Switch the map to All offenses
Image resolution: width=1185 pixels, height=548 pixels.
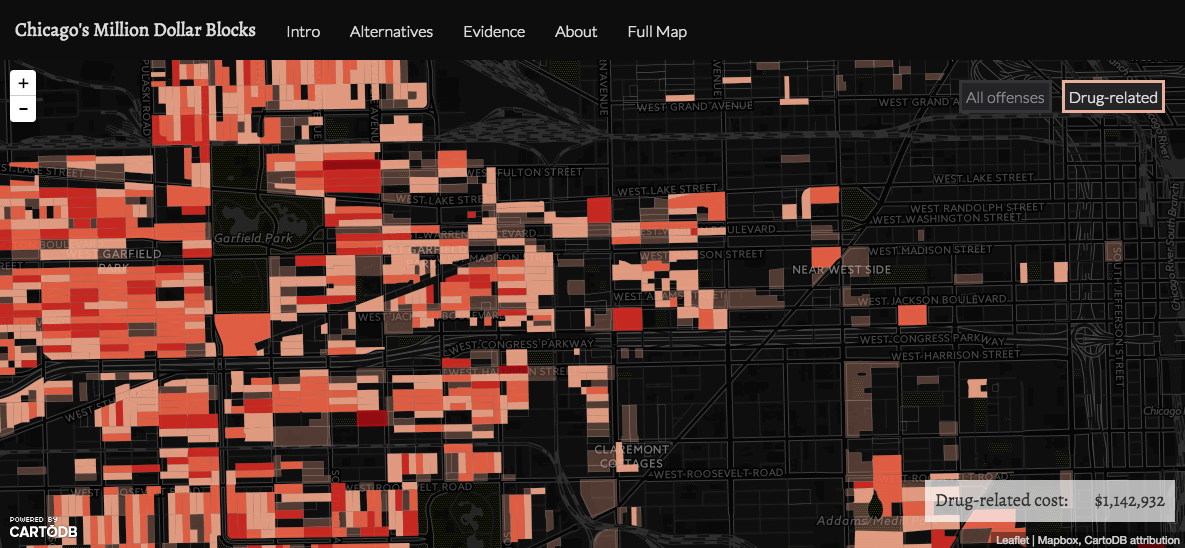tap(1005, 98)
